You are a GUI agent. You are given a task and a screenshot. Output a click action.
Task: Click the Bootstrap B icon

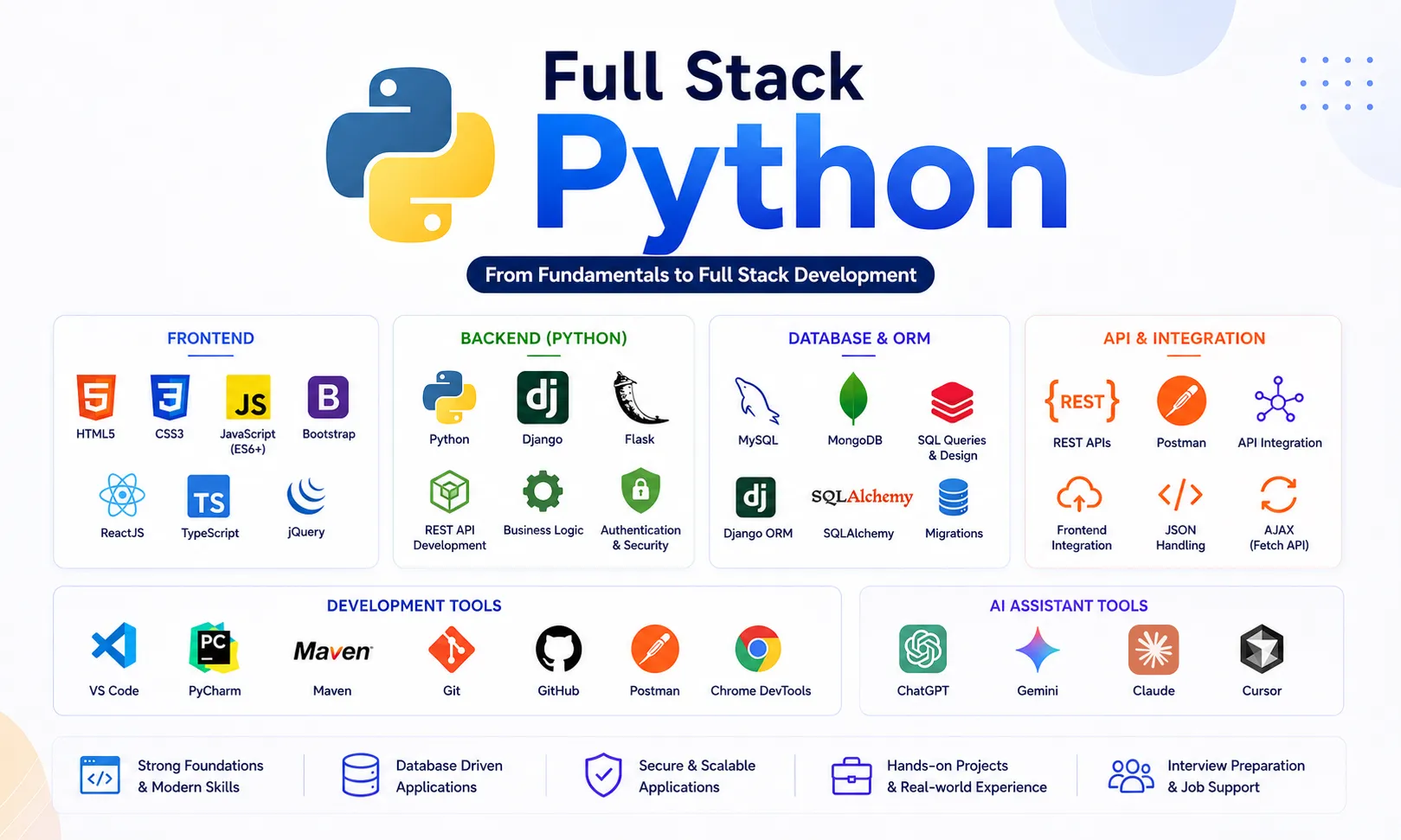click(x=328, y=397)
